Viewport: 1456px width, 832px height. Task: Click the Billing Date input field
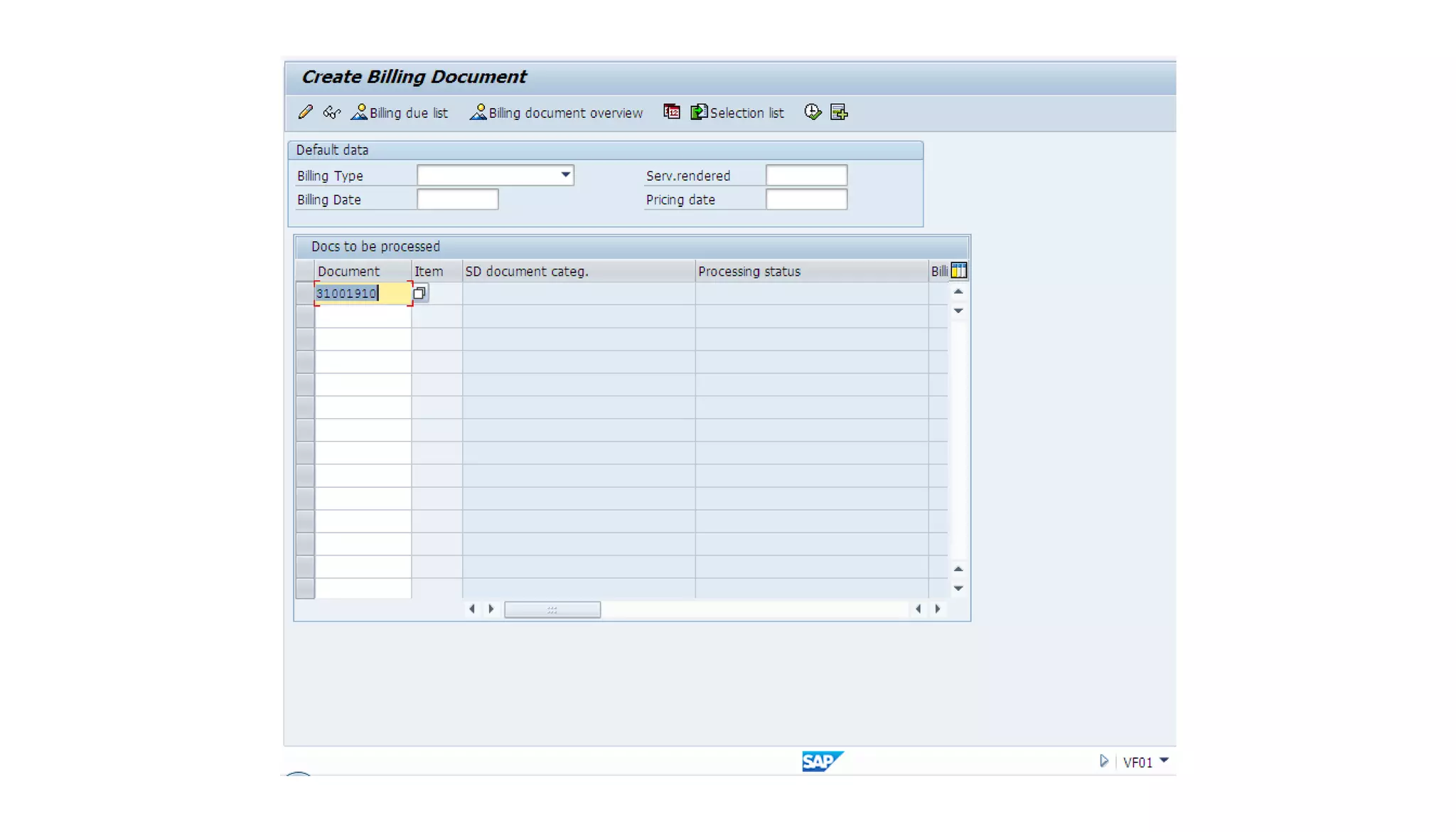(457, 200)
